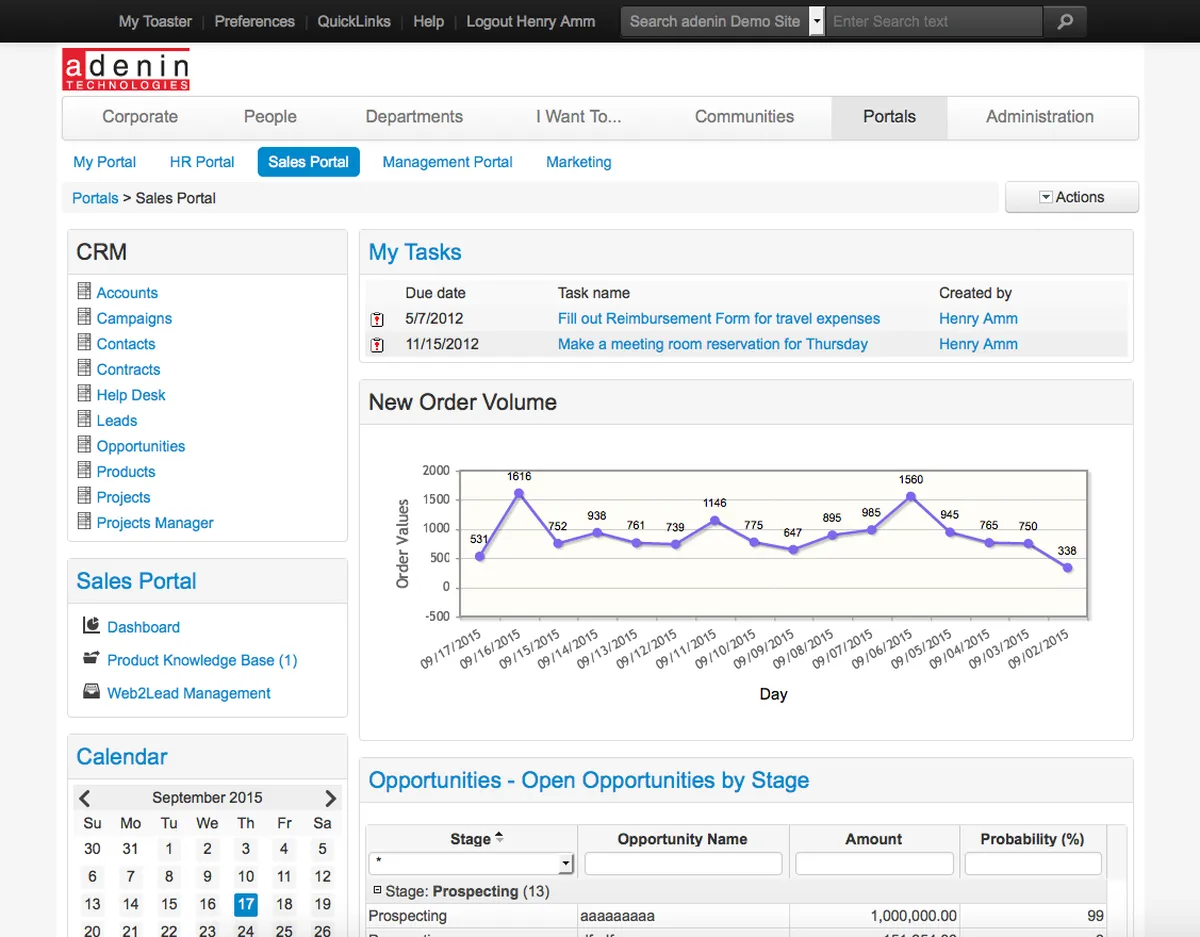Open the Actions dropdown button
This screenshot has width=1200, height=937.
click(x=1072, y=197)
